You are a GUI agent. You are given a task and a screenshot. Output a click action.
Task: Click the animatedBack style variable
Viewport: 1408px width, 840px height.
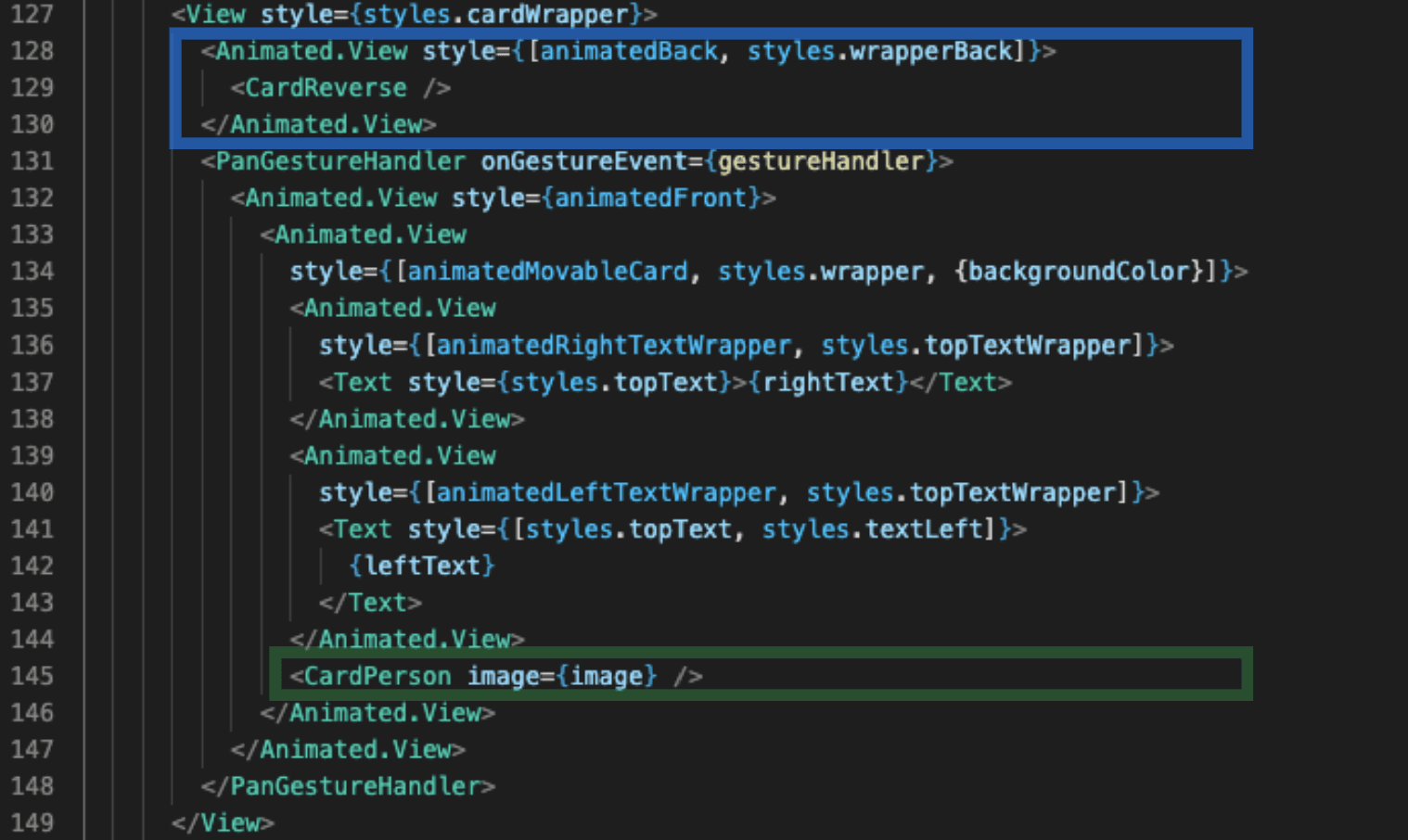pyautogui.click(x=629, y=51)
